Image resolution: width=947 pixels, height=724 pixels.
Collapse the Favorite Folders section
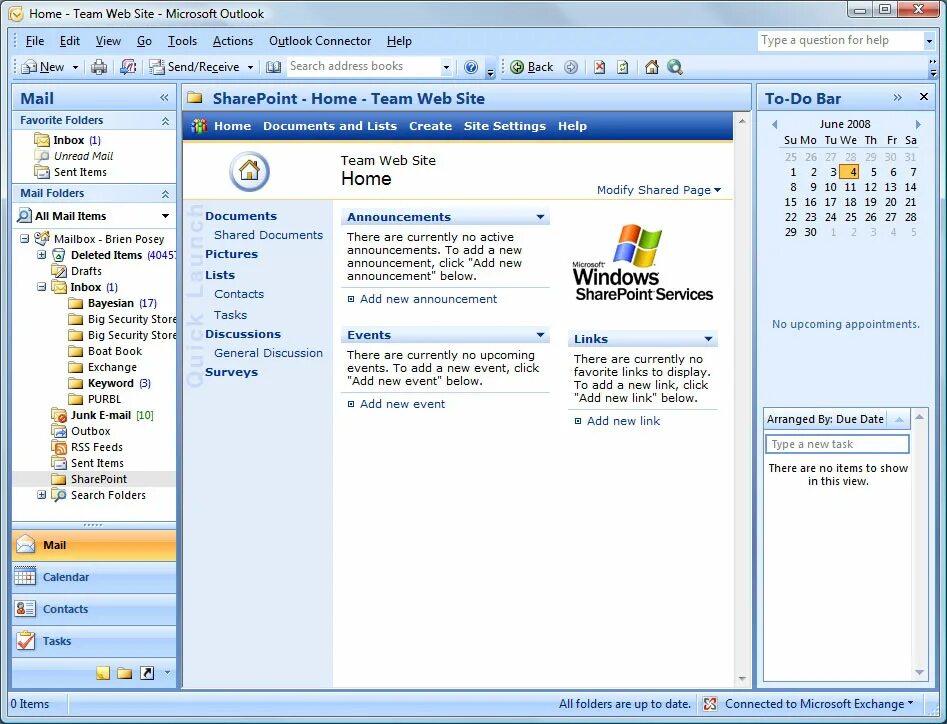tap(165, 120)
